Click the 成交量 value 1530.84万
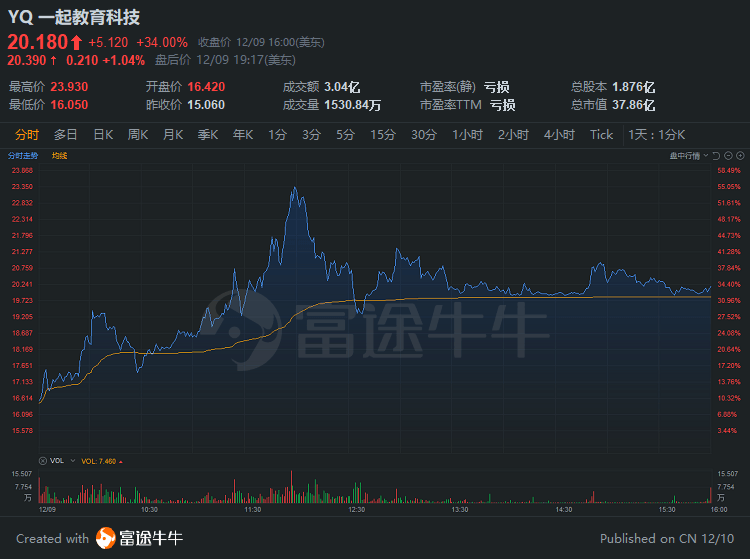This screenshot has width=750, height=559. click(353, 105)
